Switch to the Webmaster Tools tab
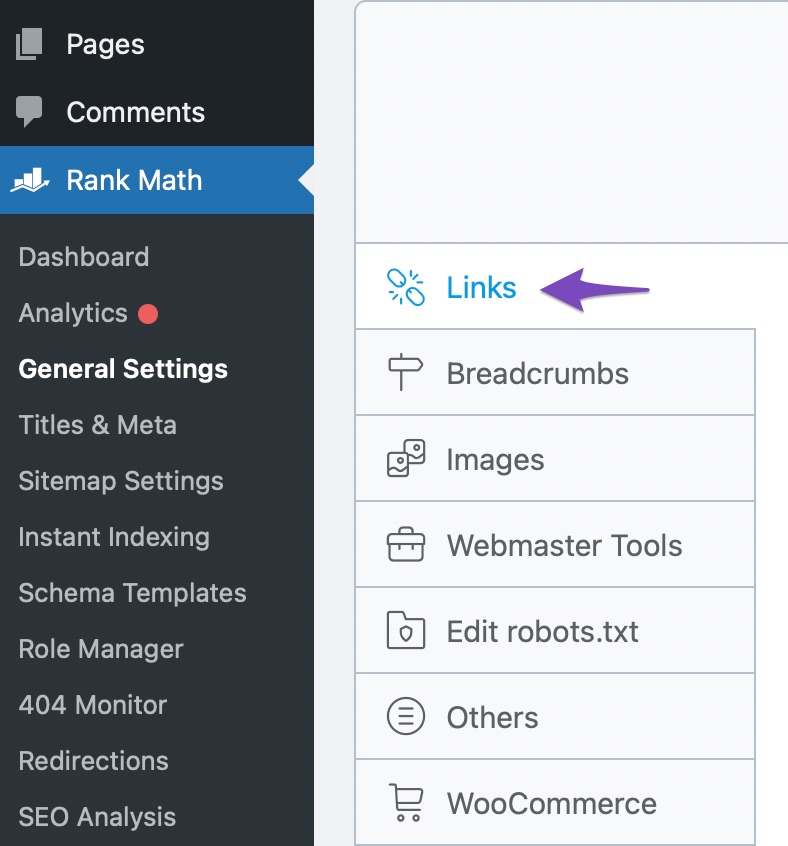The height and width of the screenshot is (846, 788). pos(555,544)
